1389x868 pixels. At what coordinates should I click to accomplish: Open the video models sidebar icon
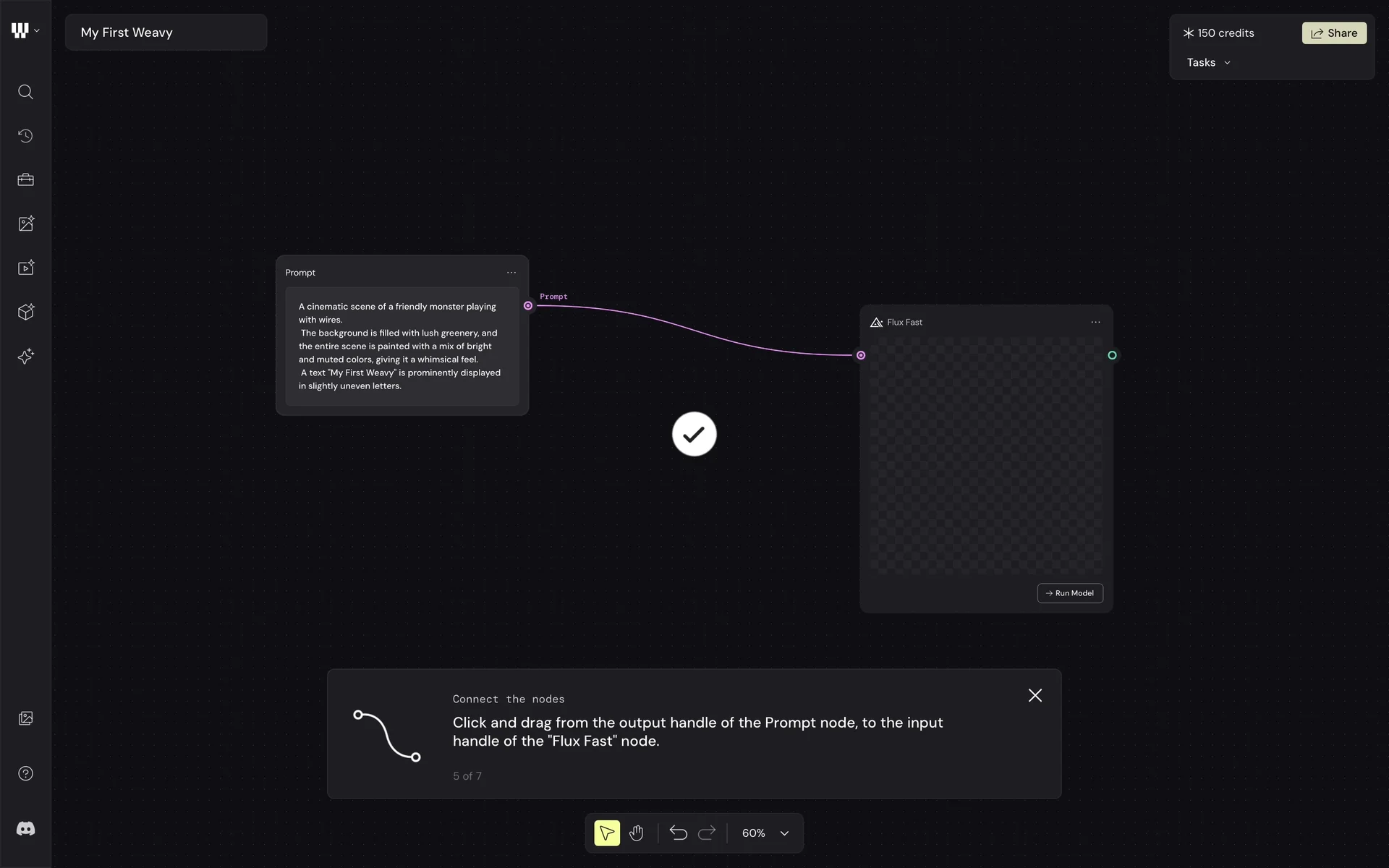click(x=25, y=268)
